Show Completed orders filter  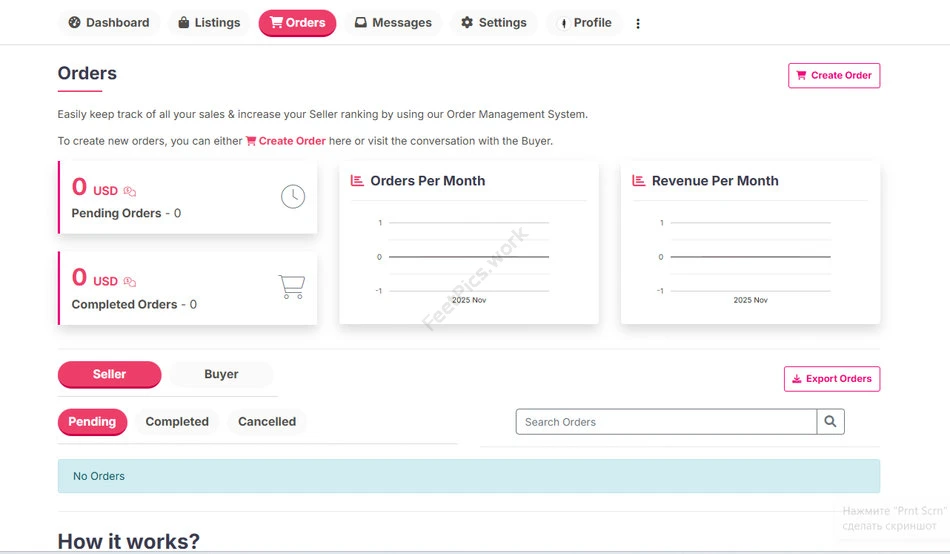tap(177, 422)
